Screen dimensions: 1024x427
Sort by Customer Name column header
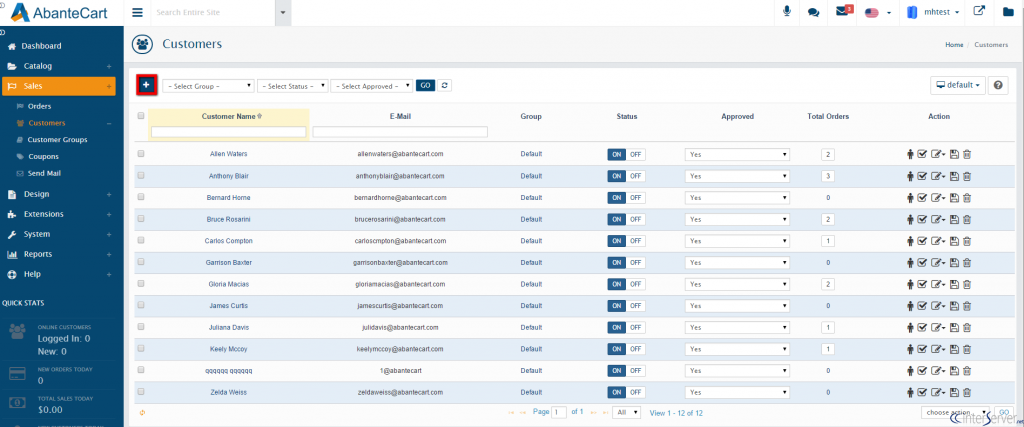pos(229,116)
